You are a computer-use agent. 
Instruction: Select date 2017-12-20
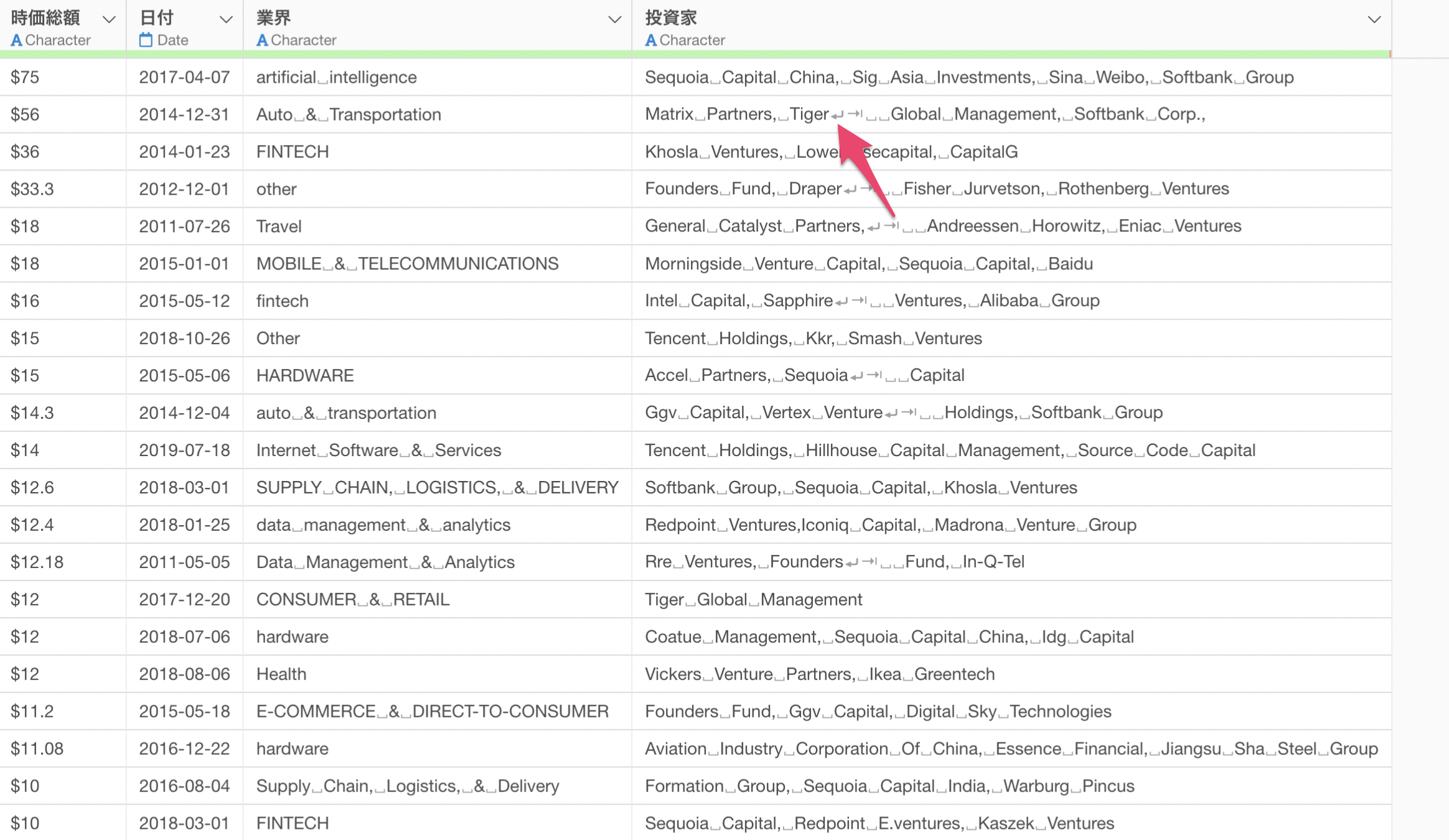pyautogui.click(x=184, y=600)
